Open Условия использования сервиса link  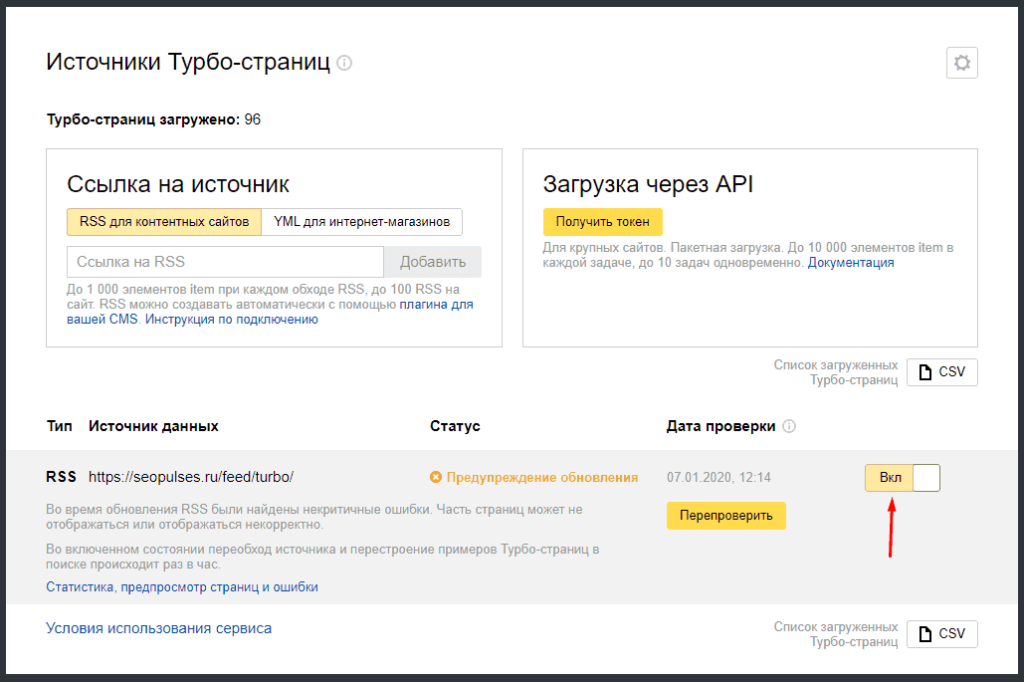point(159,628)
